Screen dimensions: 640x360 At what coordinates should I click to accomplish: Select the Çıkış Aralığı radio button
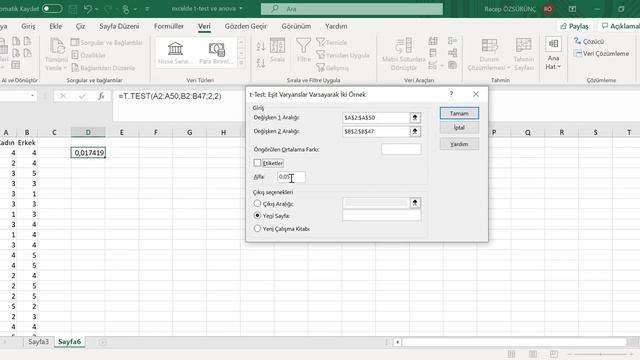coord(257,203)
